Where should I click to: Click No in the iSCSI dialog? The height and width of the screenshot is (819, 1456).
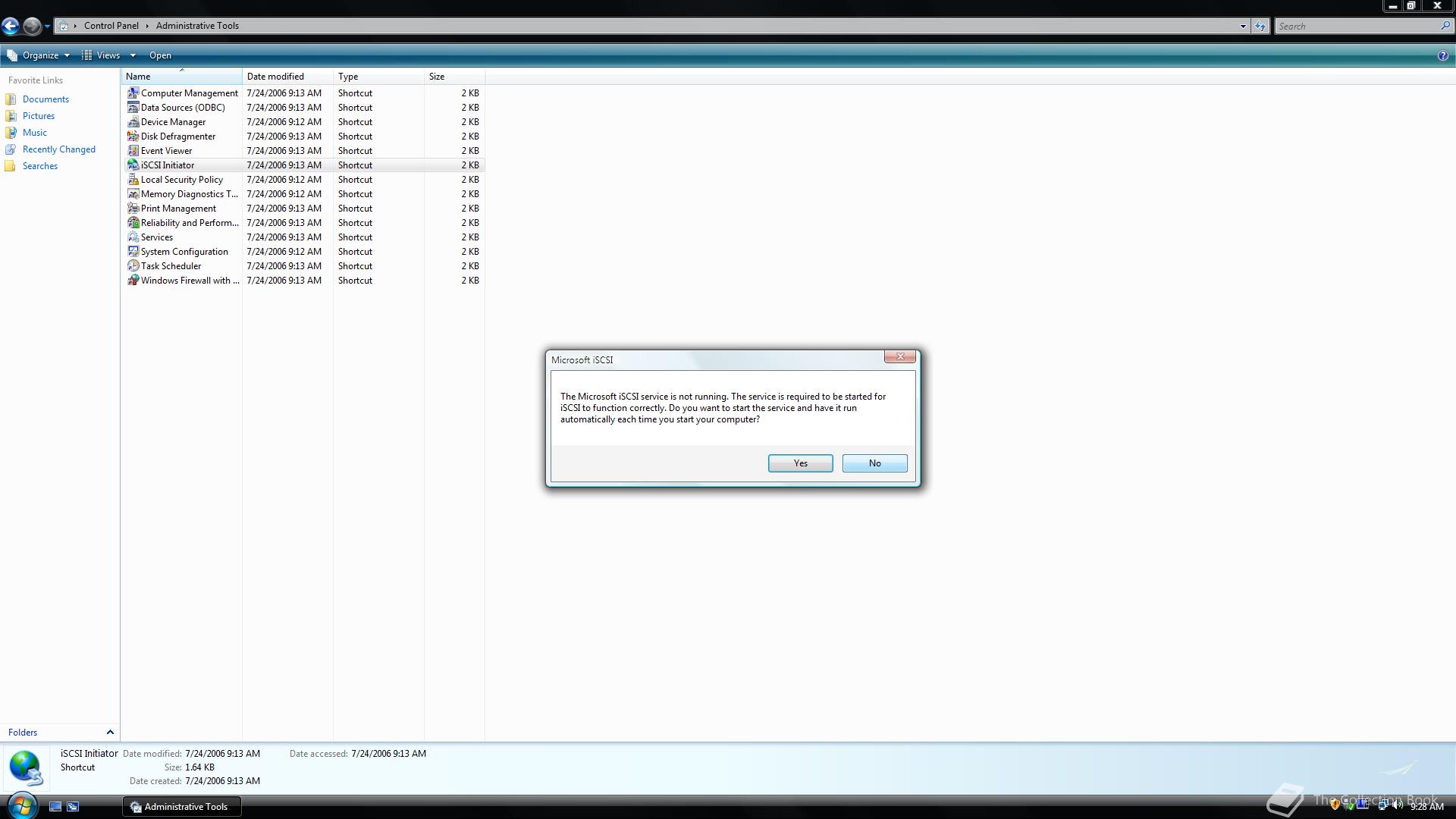874,463
